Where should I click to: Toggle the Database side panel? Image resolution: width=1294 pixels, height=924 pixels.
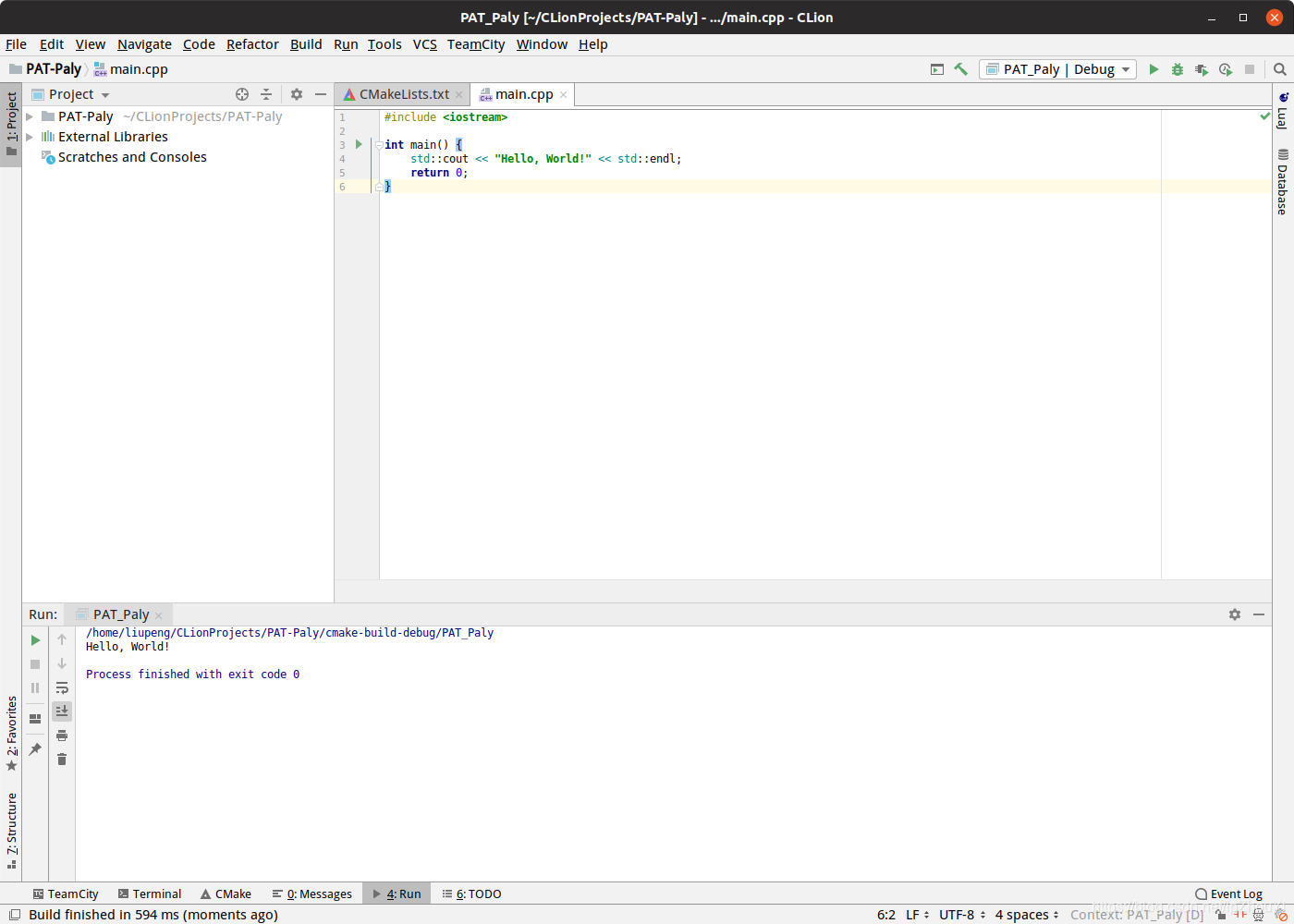(x=1283, y=181)
